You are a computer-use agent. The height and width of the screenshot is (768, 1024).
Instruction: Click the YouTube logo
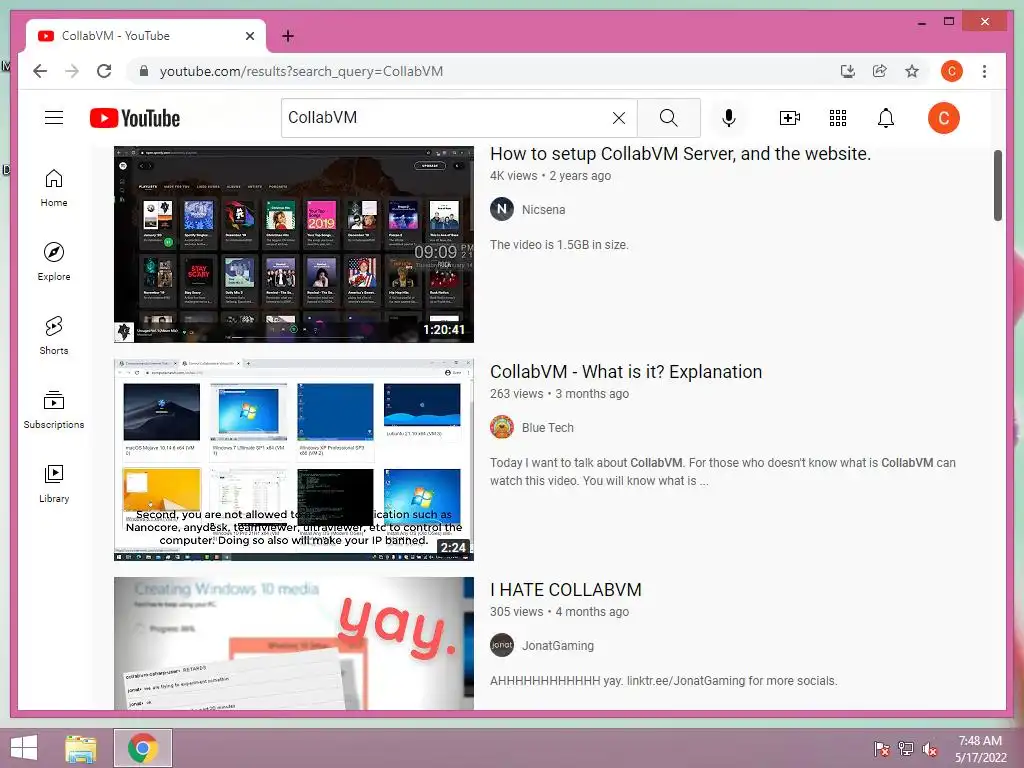(x=135, y=118)
